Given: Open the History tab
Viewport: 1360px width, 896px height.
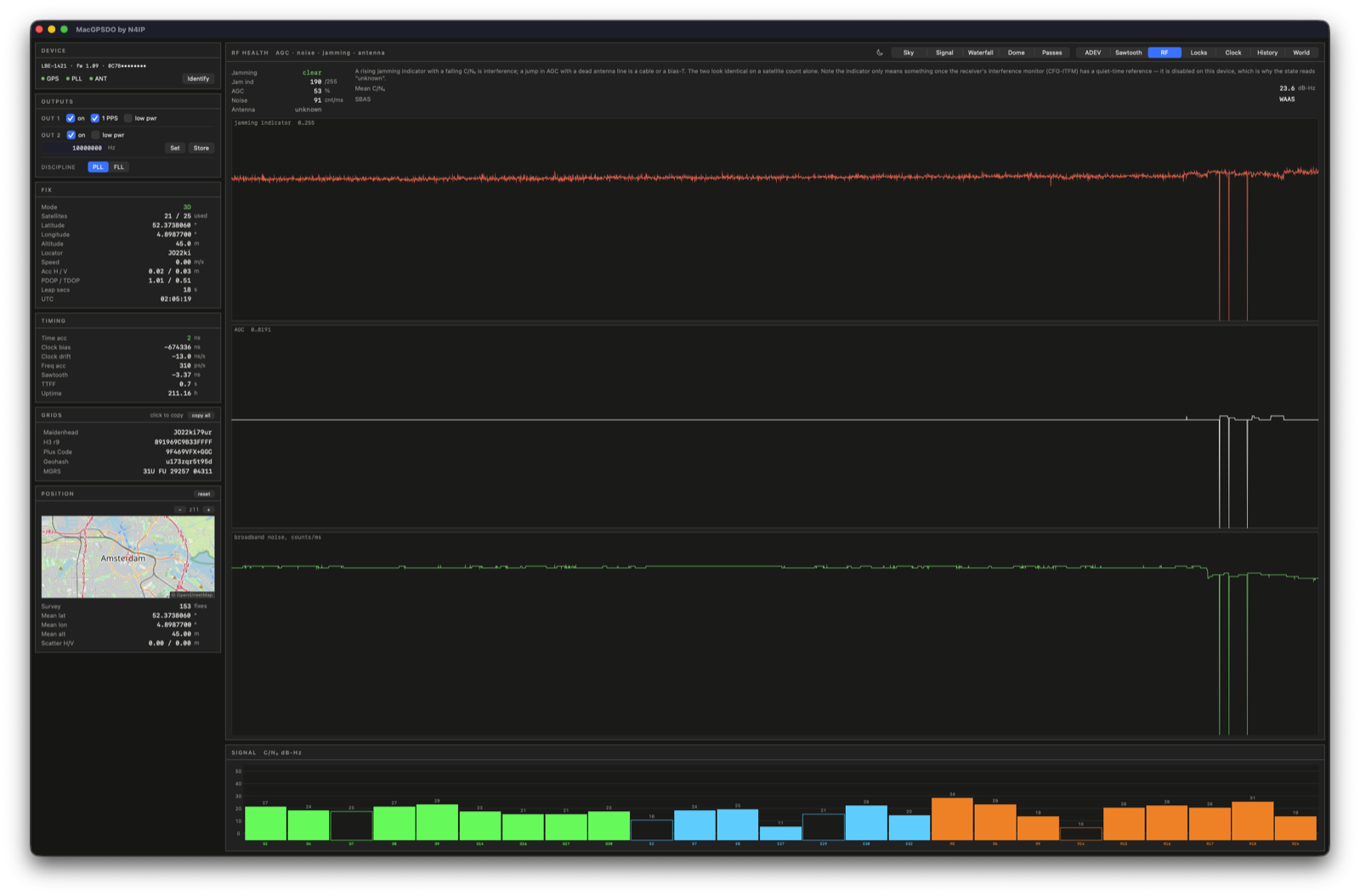Looking at the screenshot, I should pos(1267,53).
